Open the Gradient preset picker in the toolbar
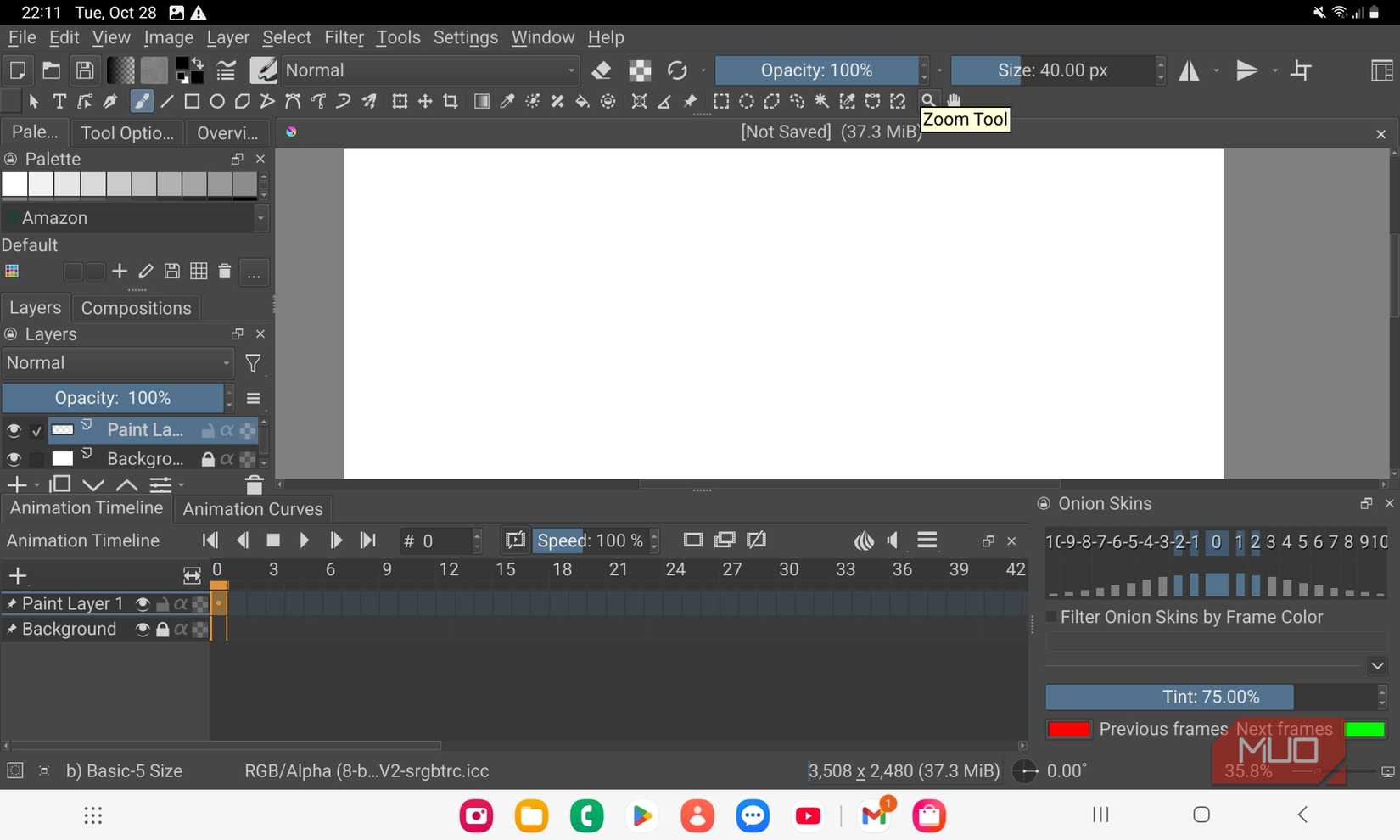This screenshot has width=1400, height=840. click(x=121, y=70)
